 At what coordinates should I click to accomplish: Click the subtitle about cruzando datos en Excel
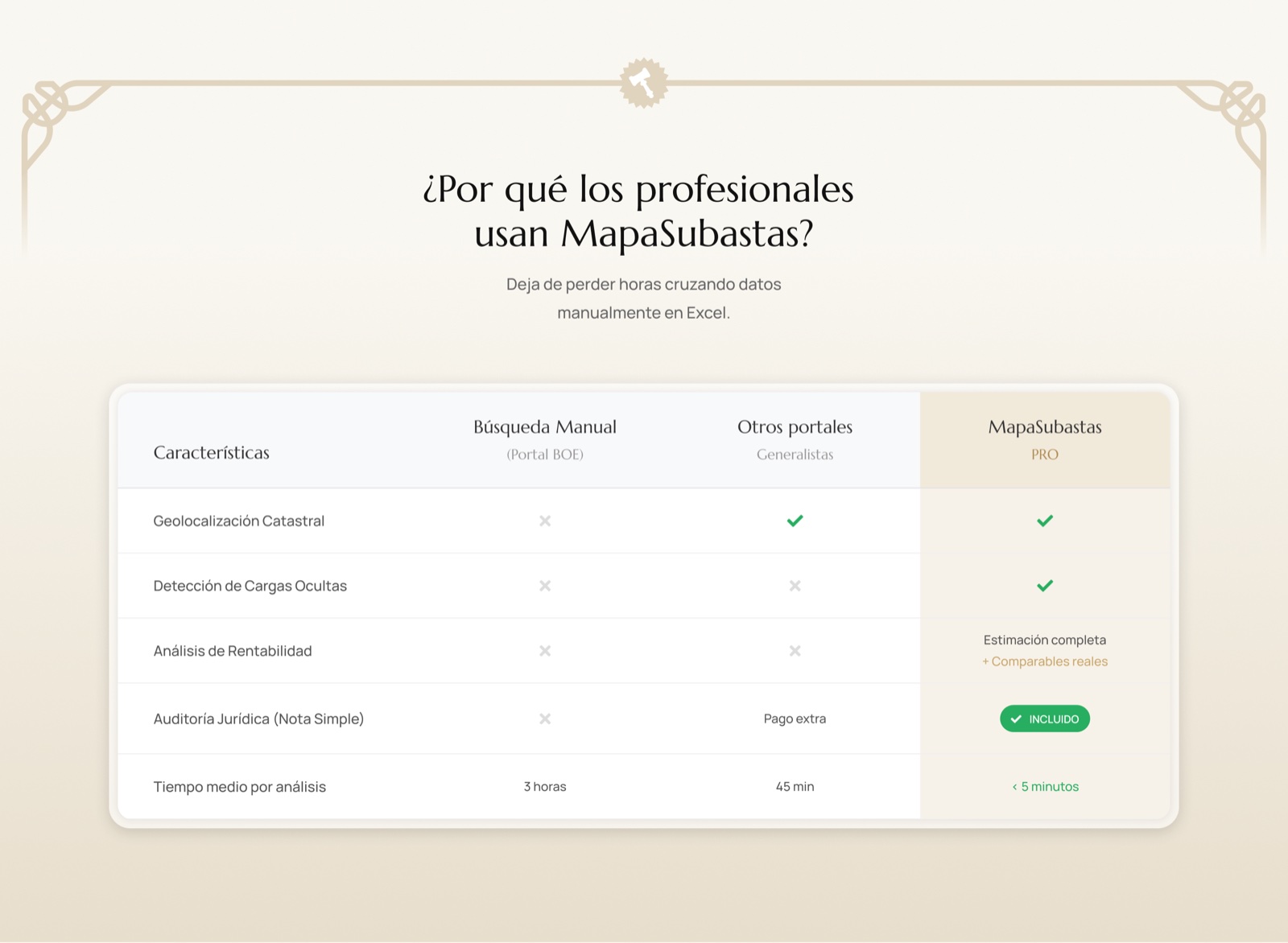point(644,299)
